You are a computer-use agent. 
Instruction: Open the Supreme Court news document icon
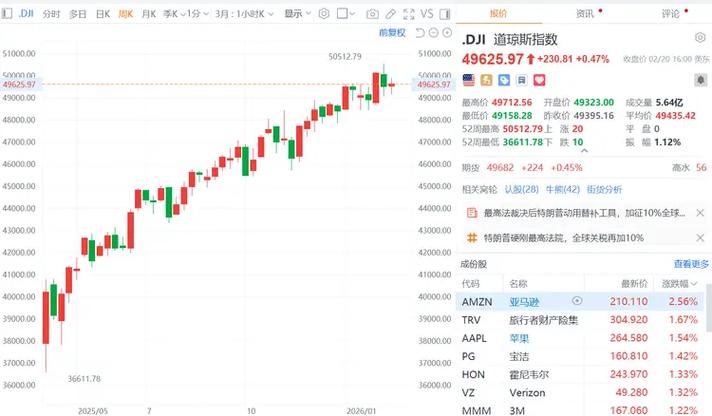(472, 213)
